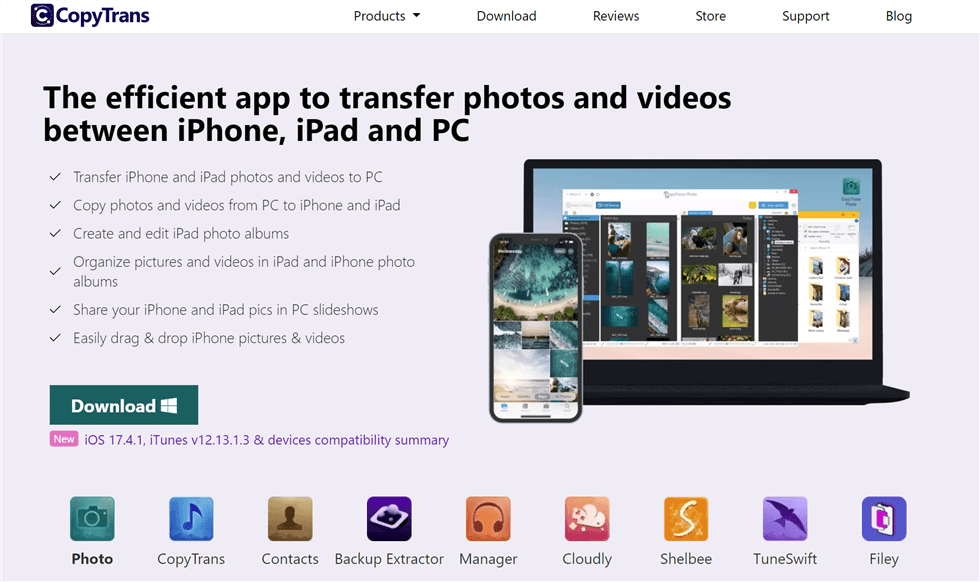980x582 pixels.
Task: Click the CopyTrans logo
Action: pyautogui.click(x=90, y=16)
